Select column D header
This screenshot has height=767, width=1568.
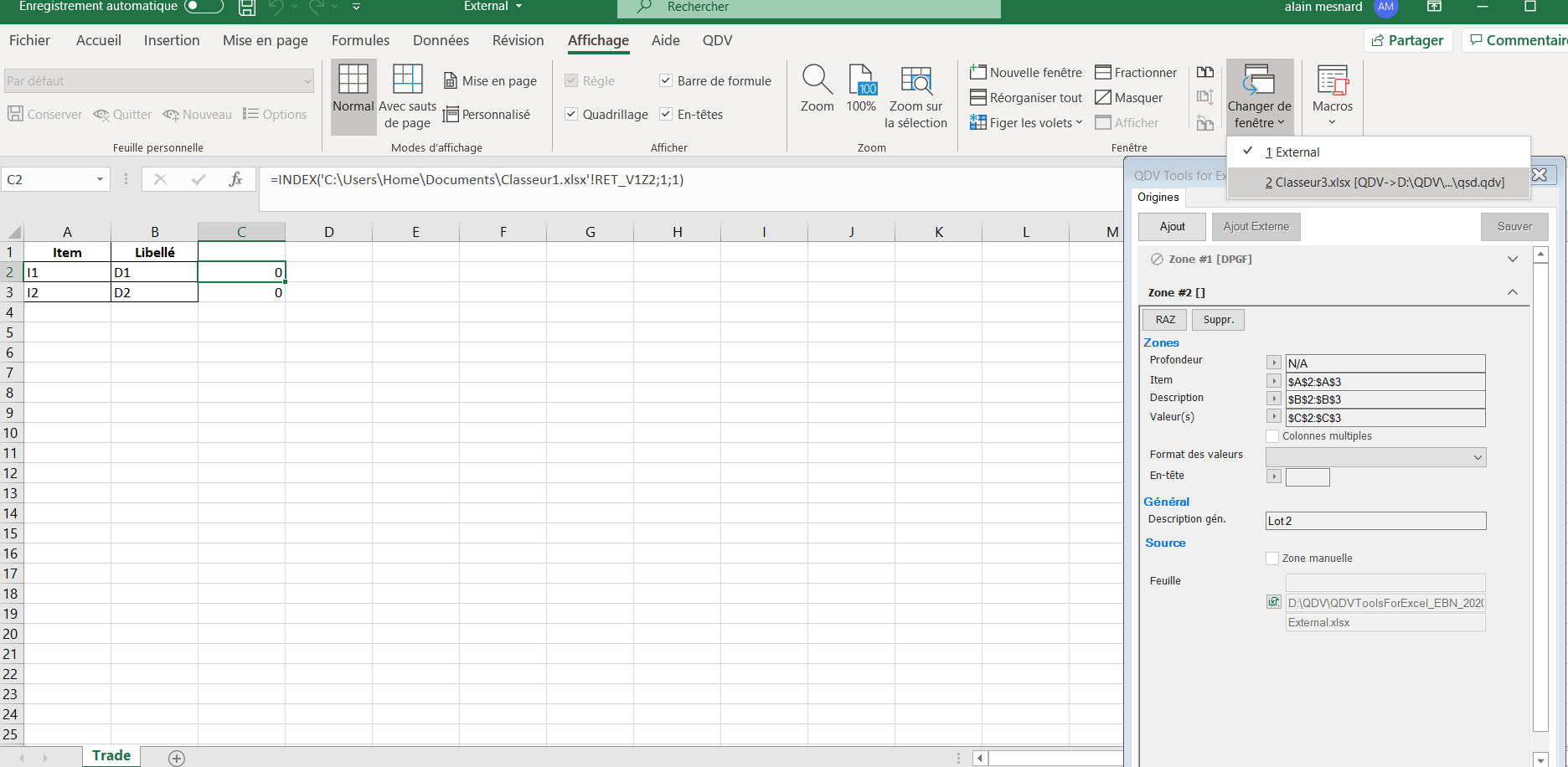pyautogui.click(x=329, y=232)
